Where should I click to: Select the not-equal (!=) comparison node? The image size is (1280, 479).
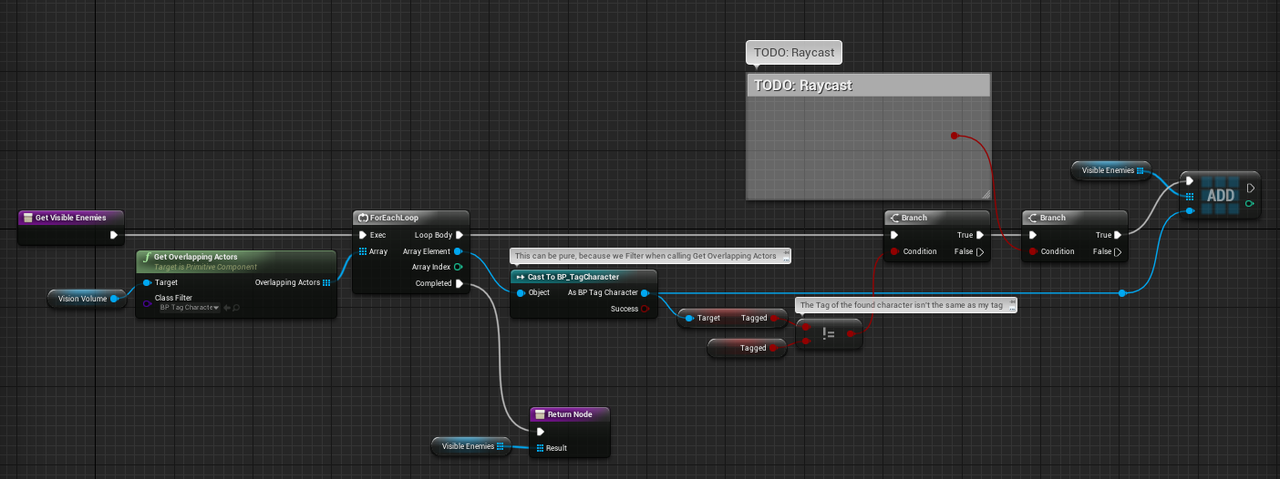click(829, 334)
